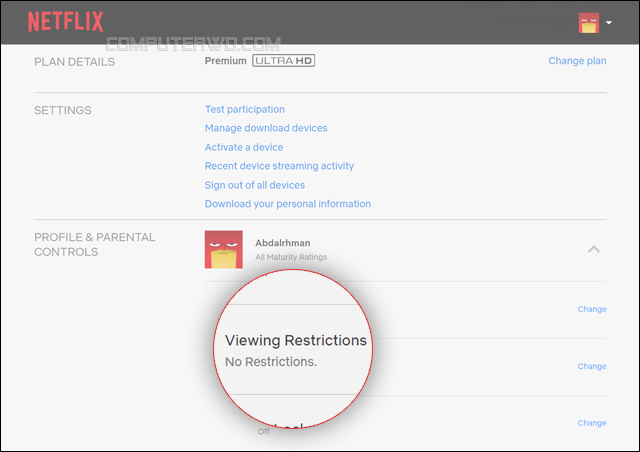Click the first Change link under profile
Viewport: 640px width, 452px height.
(592, 309)
